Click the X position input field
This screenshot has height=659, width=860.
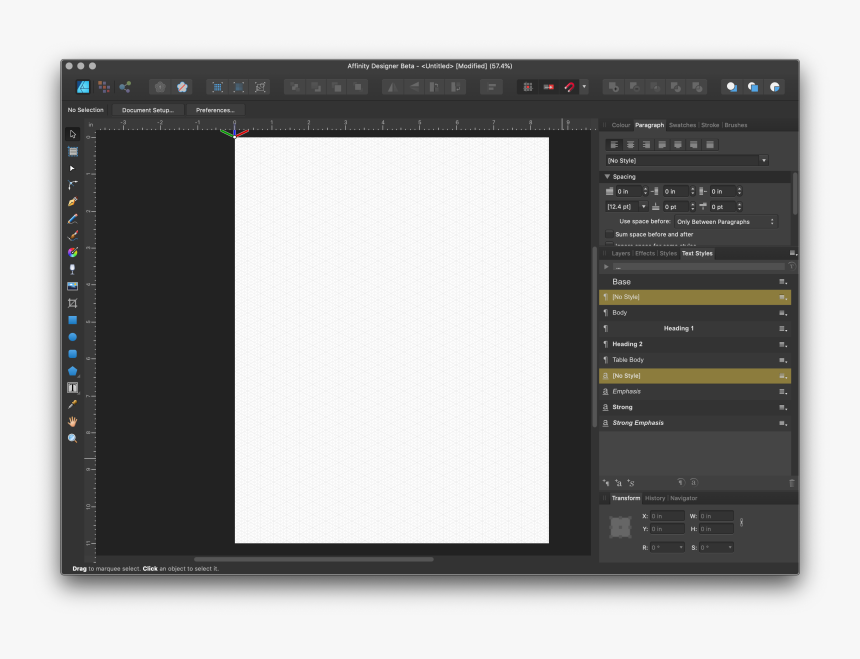(667, 516)
